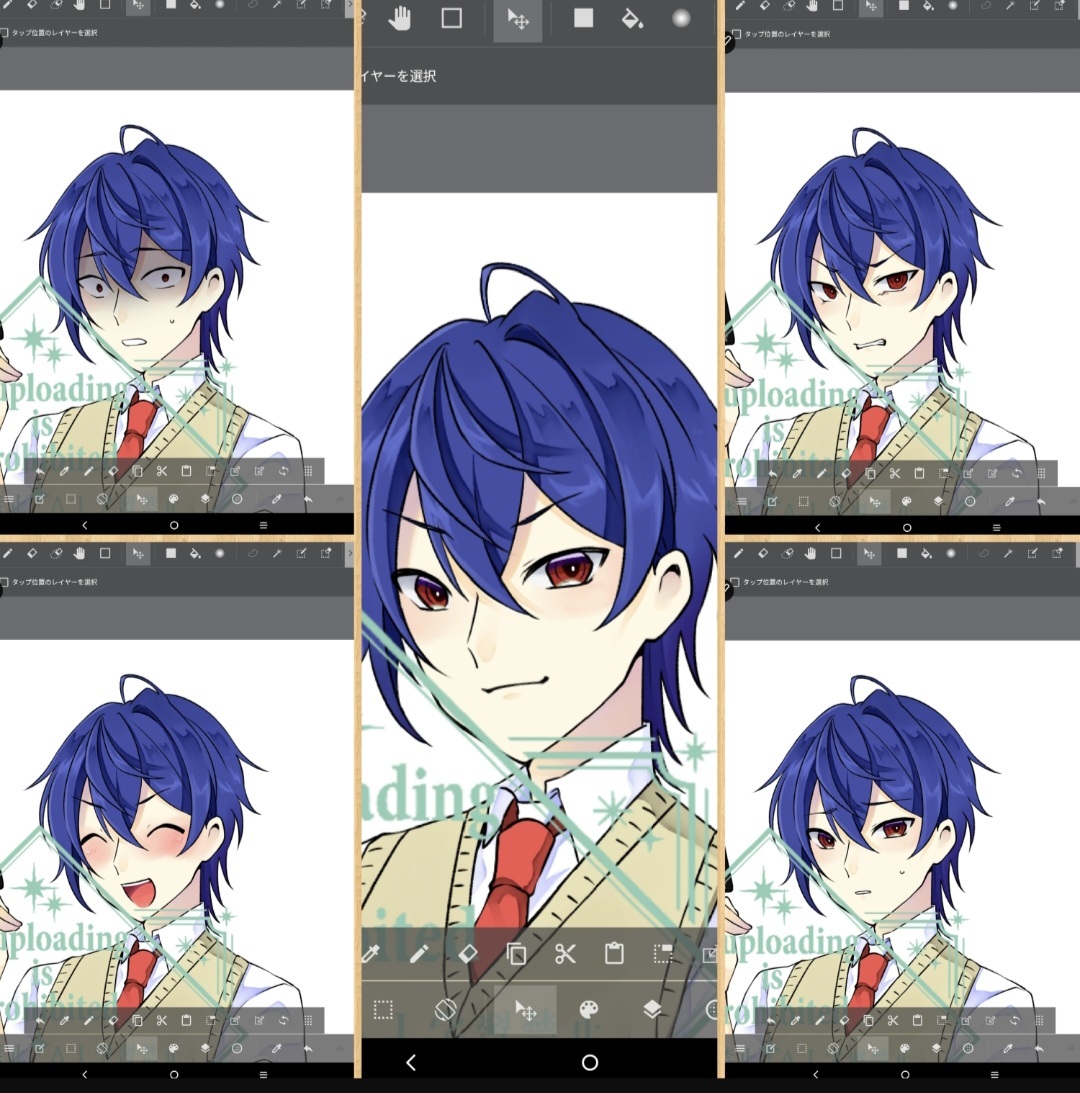Select the filled rectangle tool in center top toolbar

(x=583, y=19)
